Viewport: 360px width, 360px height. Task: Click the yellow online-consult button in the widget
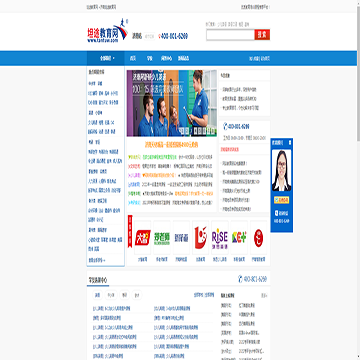point(282,200)
